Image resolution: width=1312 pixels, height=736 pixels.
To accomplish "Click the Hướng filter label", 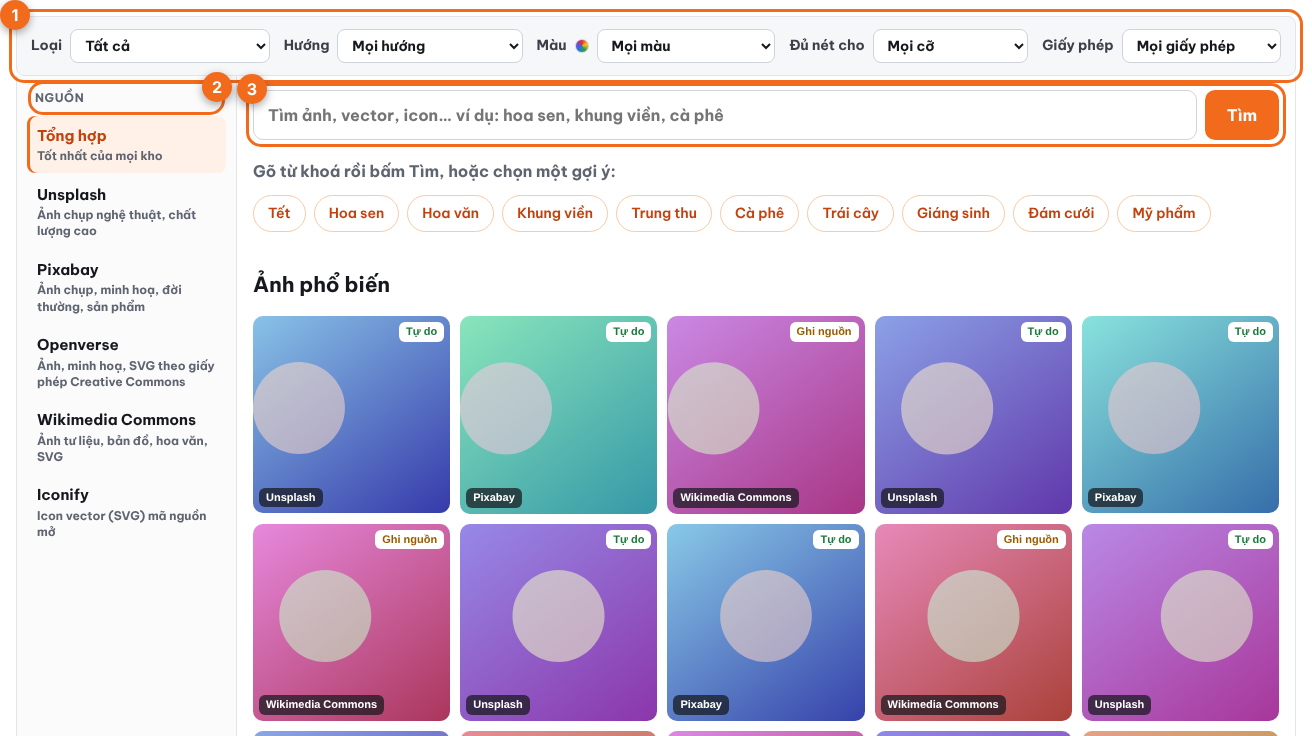I will pos(306,45).
